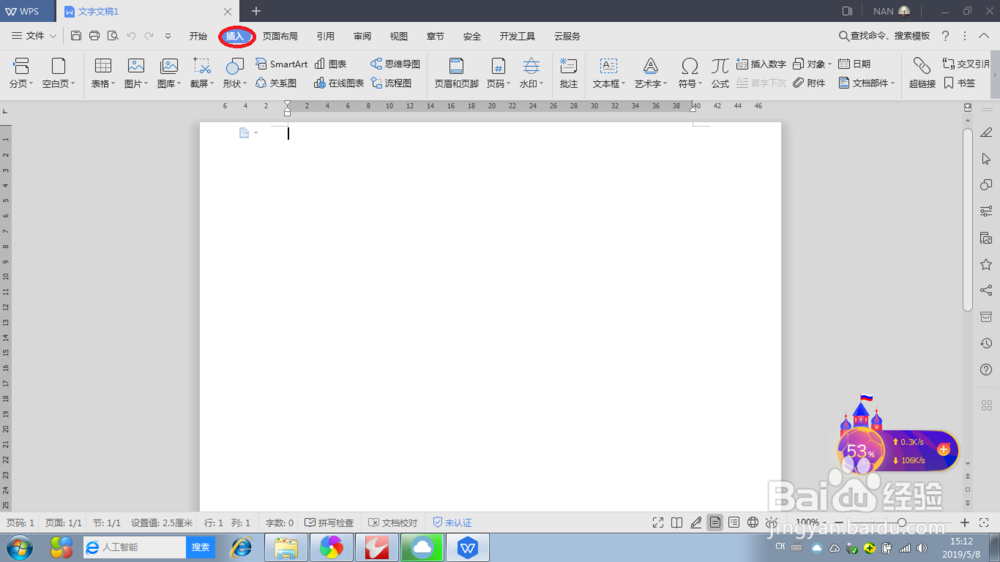This screenshot has width=1000, height=562.
Task: Save the document from quick toolbar
Action: [76, 36]
